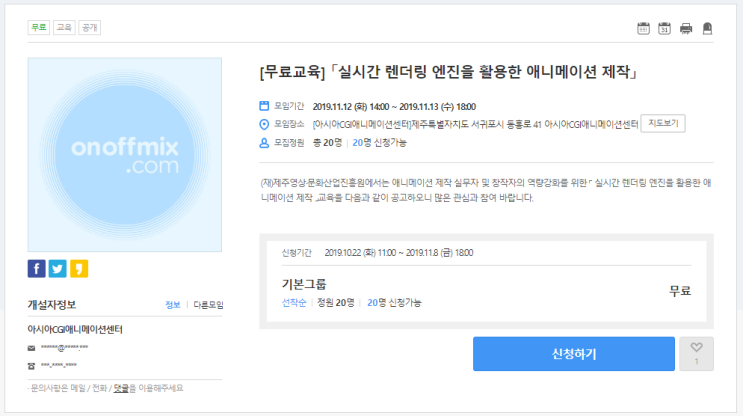Share the event on Facebook

coord(36,269)
